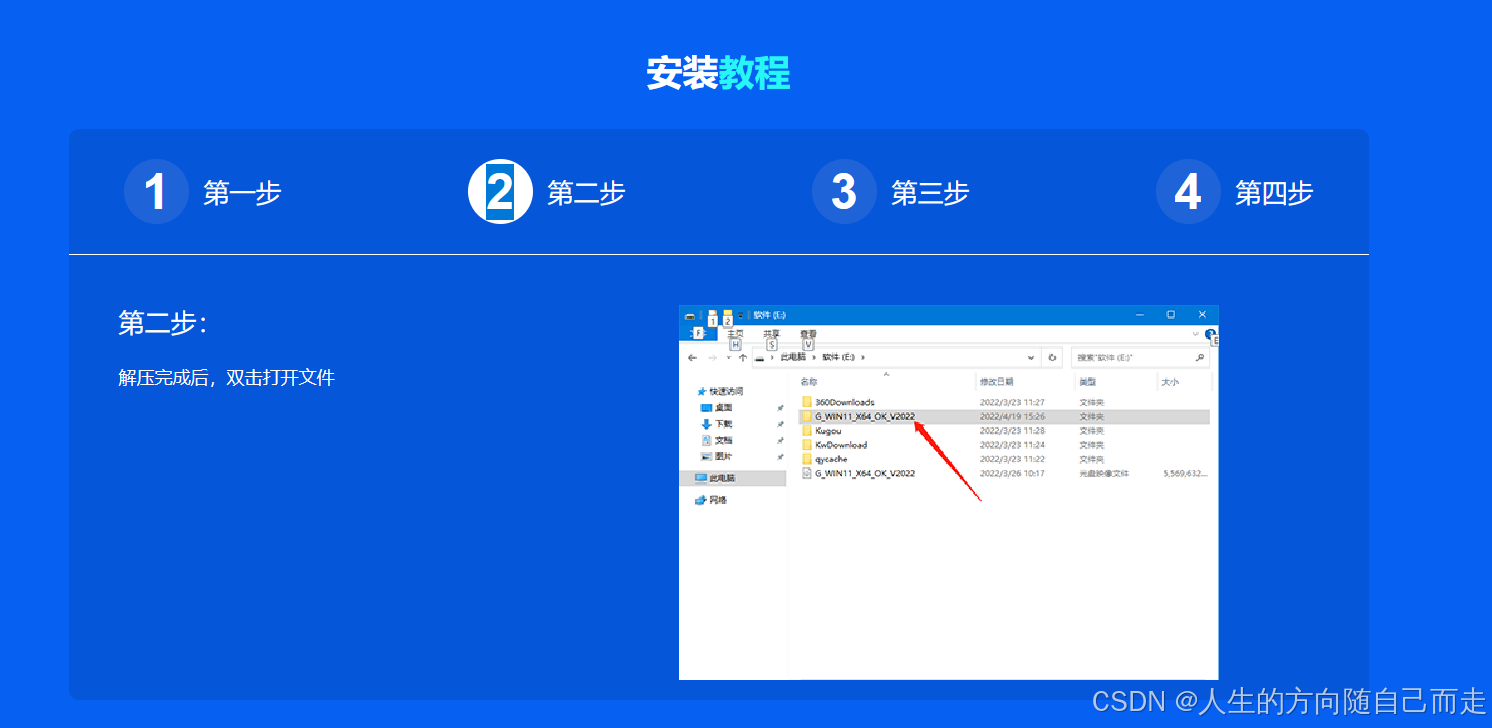Click the star icon beside 快速访问
Viewport: 1492px width, 728px height.
(x=702, y=391)
